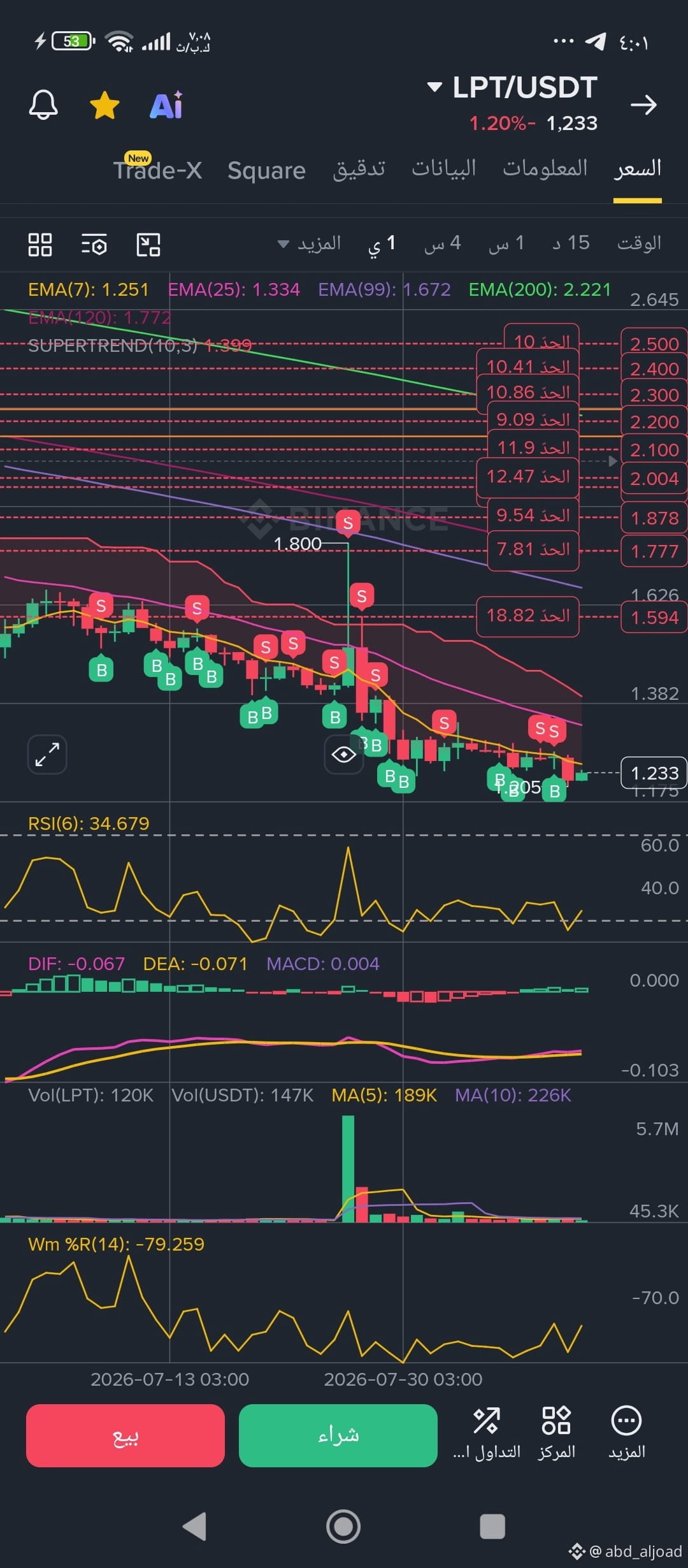Tap the EMA(25) indicator label

click(234, 289)
